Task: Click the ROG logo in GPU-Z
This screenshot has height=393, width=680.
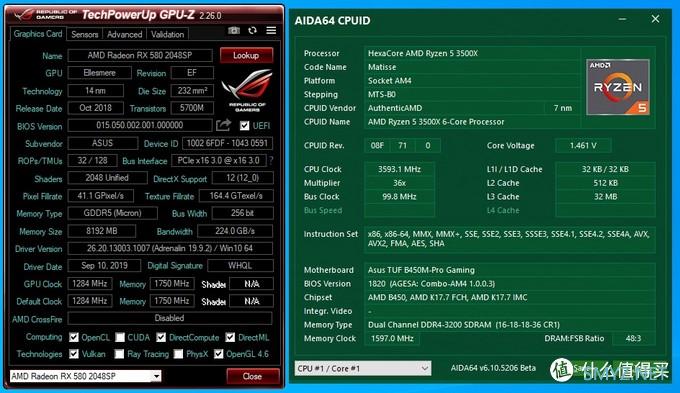Action: click(247, 89)
